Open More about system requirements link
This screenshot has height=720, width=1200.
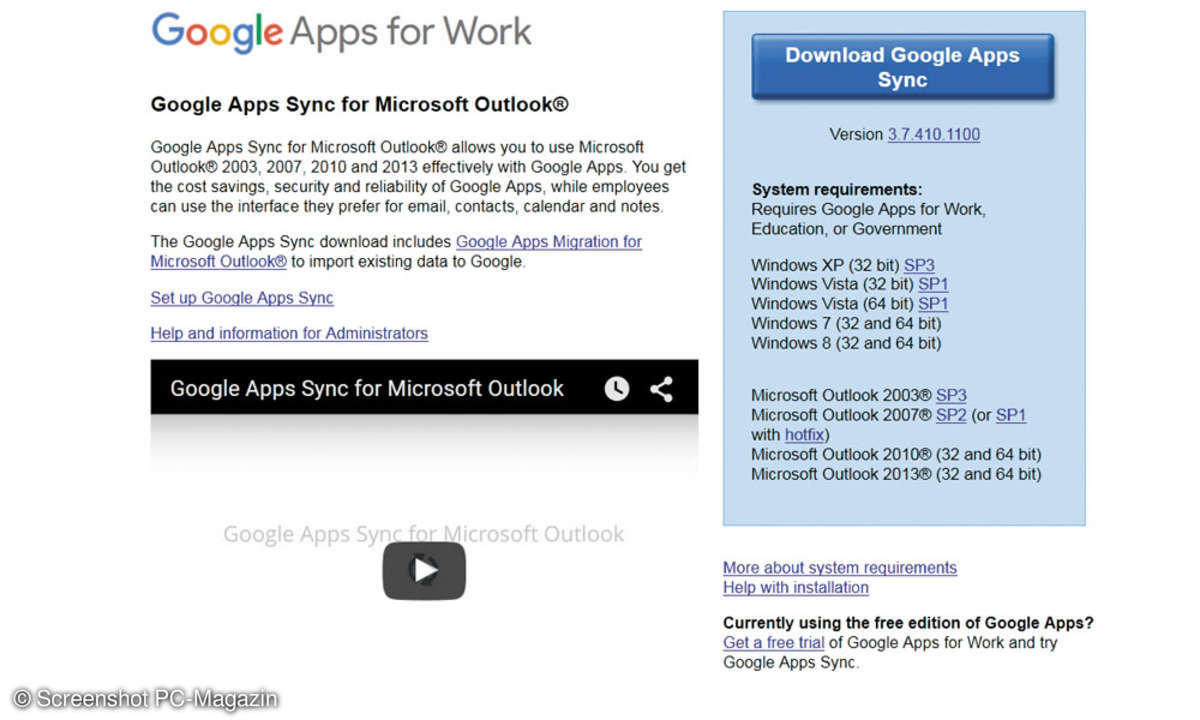click(x=840, y=567)
